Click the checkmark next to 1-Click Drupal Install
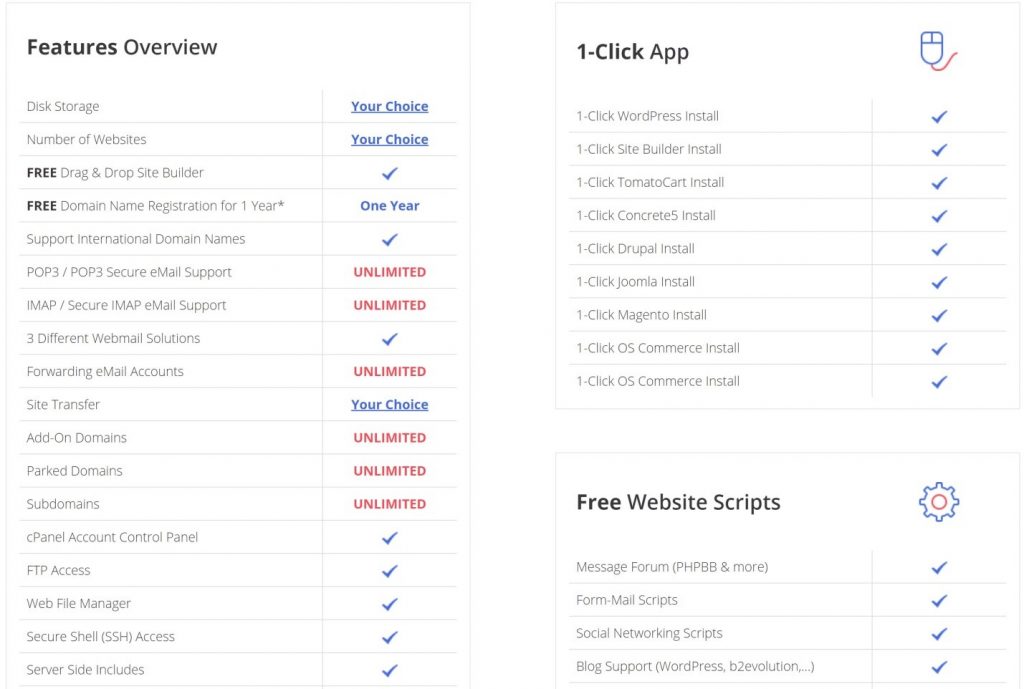1024x689 pixels. tap(939, 249)
